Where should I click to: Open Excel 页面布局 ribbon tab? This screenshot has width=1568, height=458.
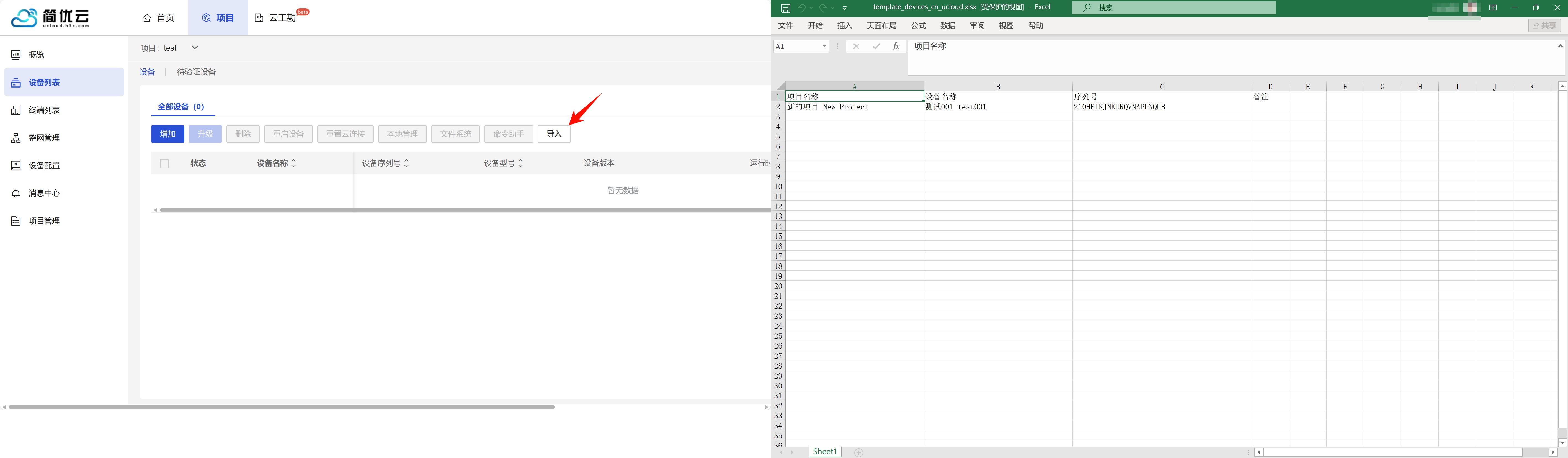(x=881, y=25)
